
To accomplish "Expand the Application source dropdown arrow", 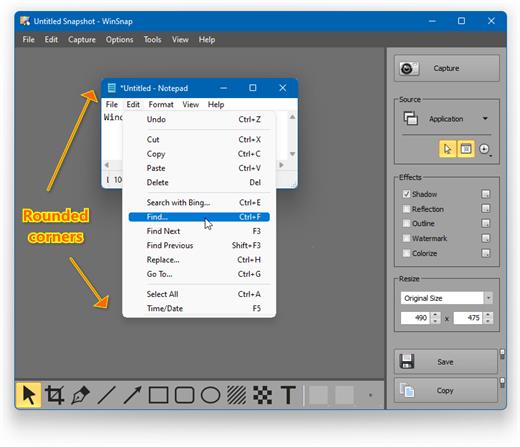I will [x=485, y=119].
